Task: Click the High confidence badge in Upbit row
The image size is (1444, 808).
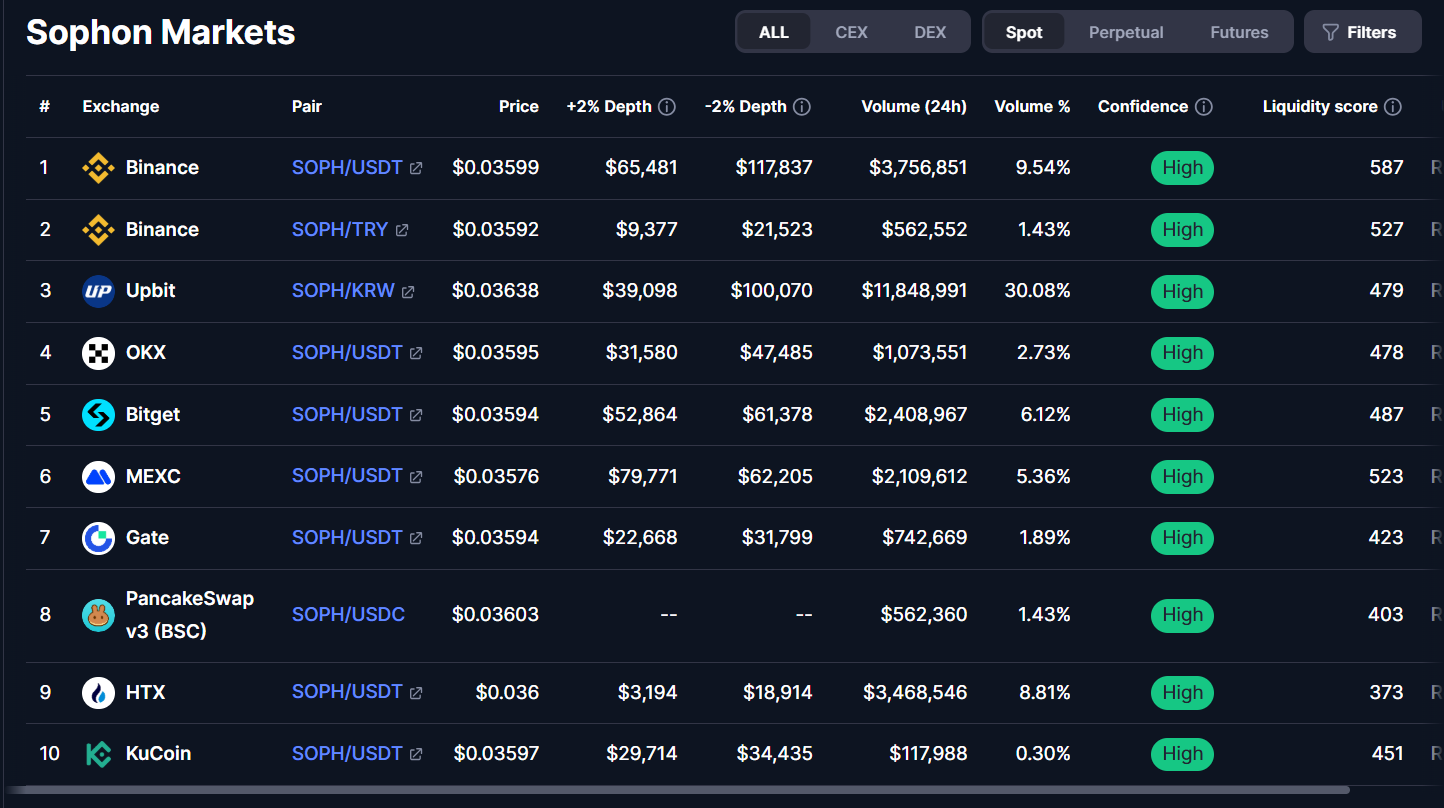Action: click(x=1182, y=292)
